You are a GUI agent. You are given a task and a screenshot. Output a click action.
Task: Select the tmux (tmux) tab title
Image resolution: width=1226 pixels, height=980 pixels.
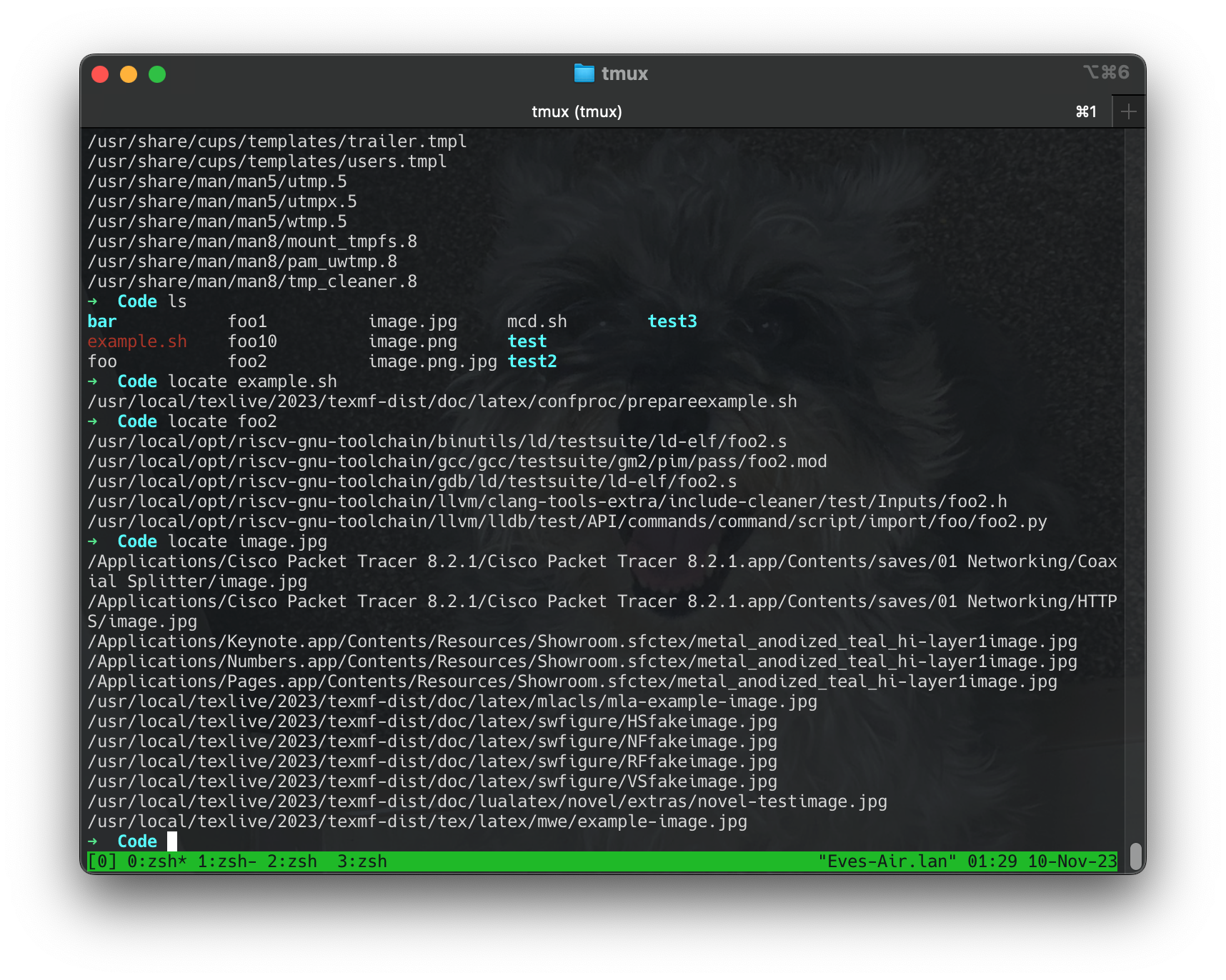576,111
